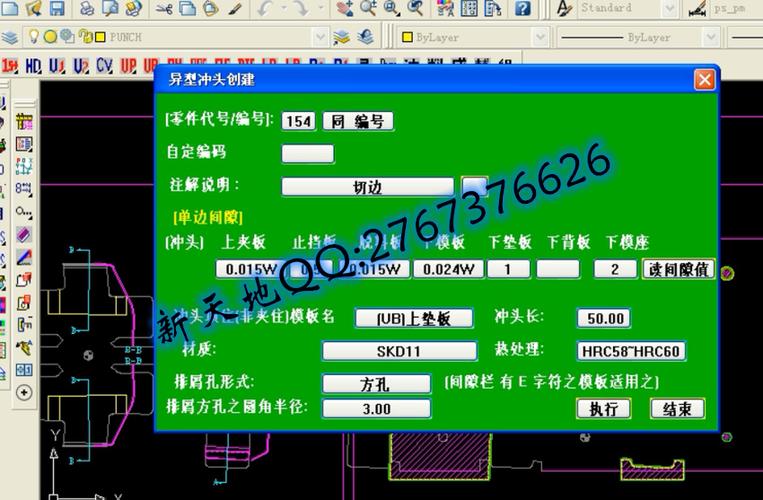Save the drawing with the floppy disk icon

click(x=56, y=7)
